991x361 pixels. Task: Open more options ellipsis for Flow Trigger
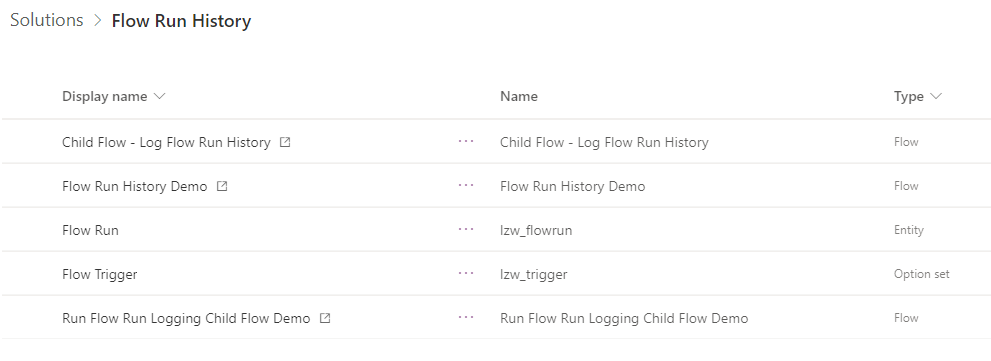[466, 274]
